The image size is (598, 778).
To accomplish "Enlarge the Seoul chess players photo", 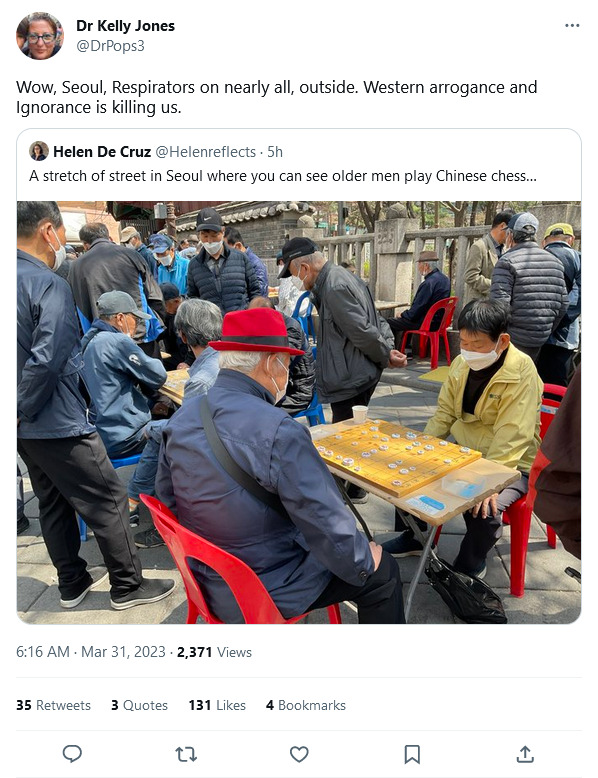I will coord(299,412).
